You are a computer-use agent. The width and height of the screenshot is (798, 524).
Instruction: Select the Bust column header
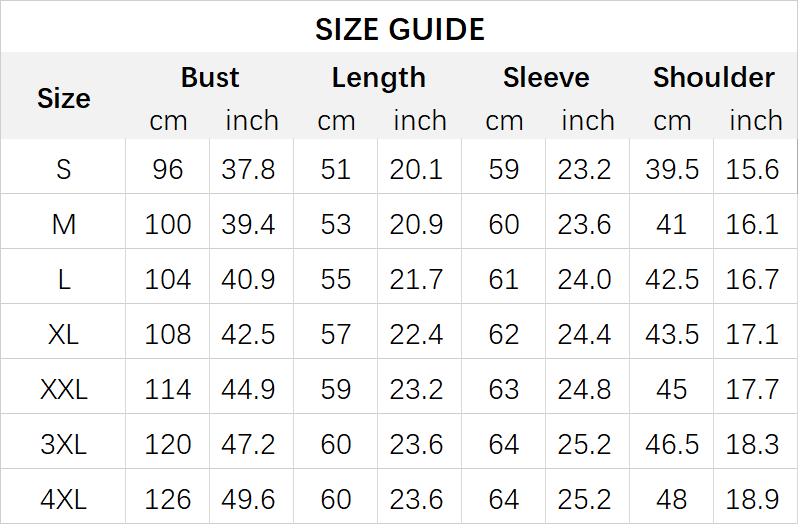(x=210, y=78)
